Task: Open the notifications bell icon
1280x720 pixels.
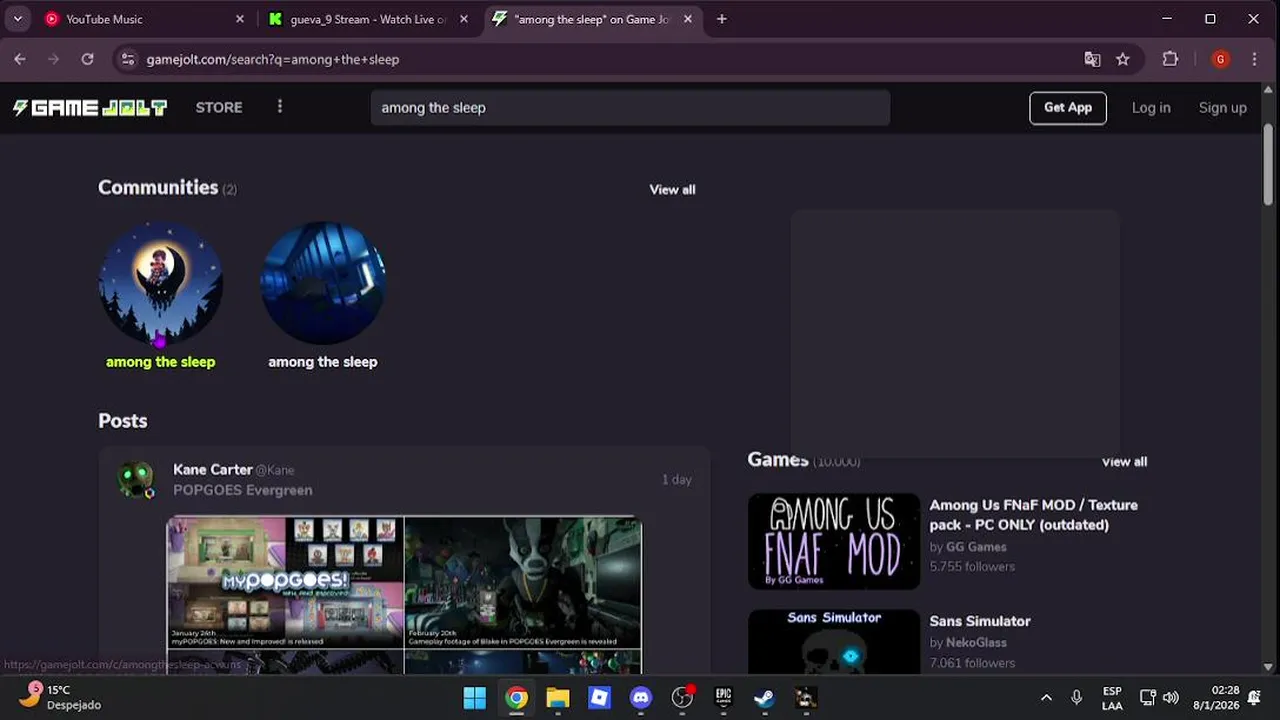Action: click(x=1254, y=698)
